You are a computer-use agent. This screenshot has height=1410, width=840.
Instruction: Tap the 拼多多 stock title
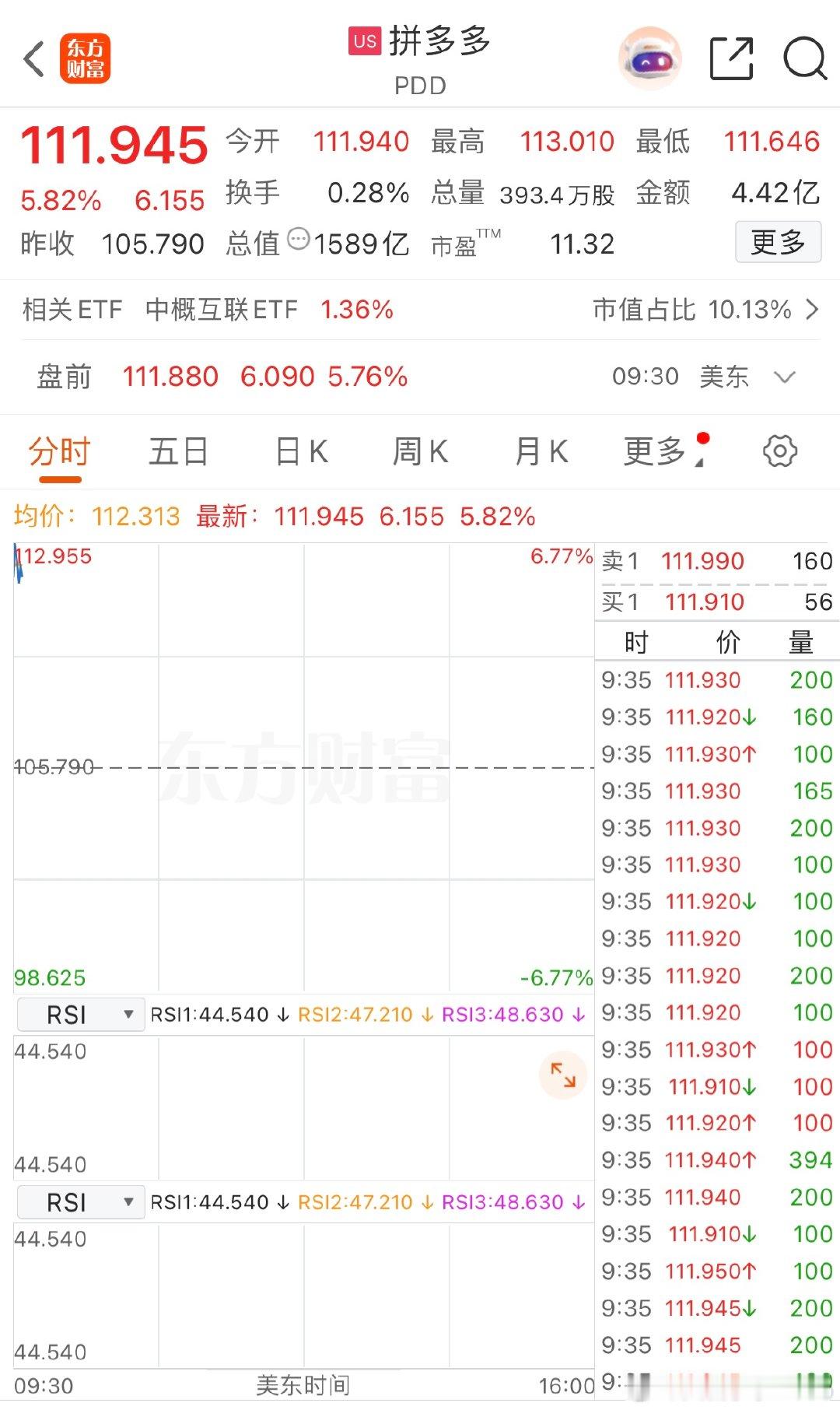439,41
